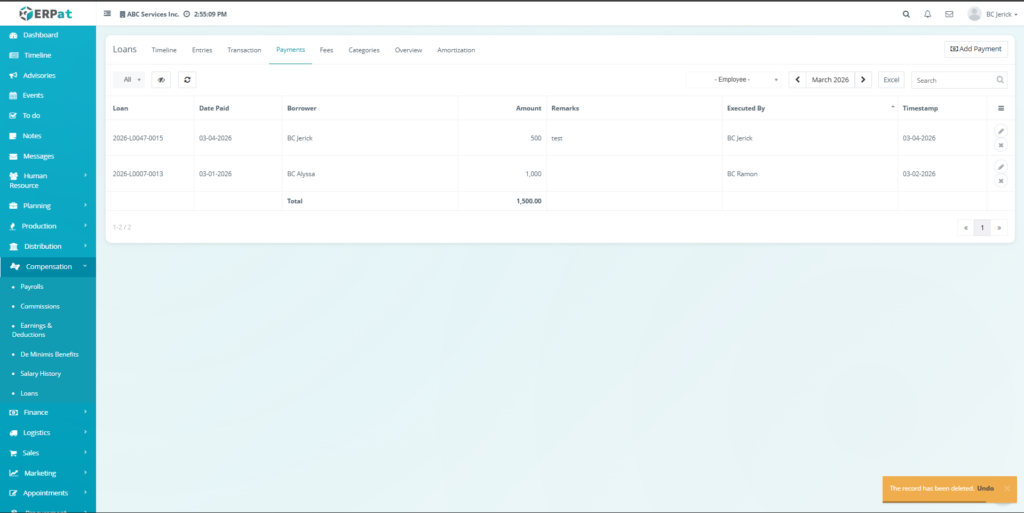Viewport: 1024px width, 513px height.
Task: Edit the BC Jerick payment row
Action: pyautogui.click(x=1000, y=132)
